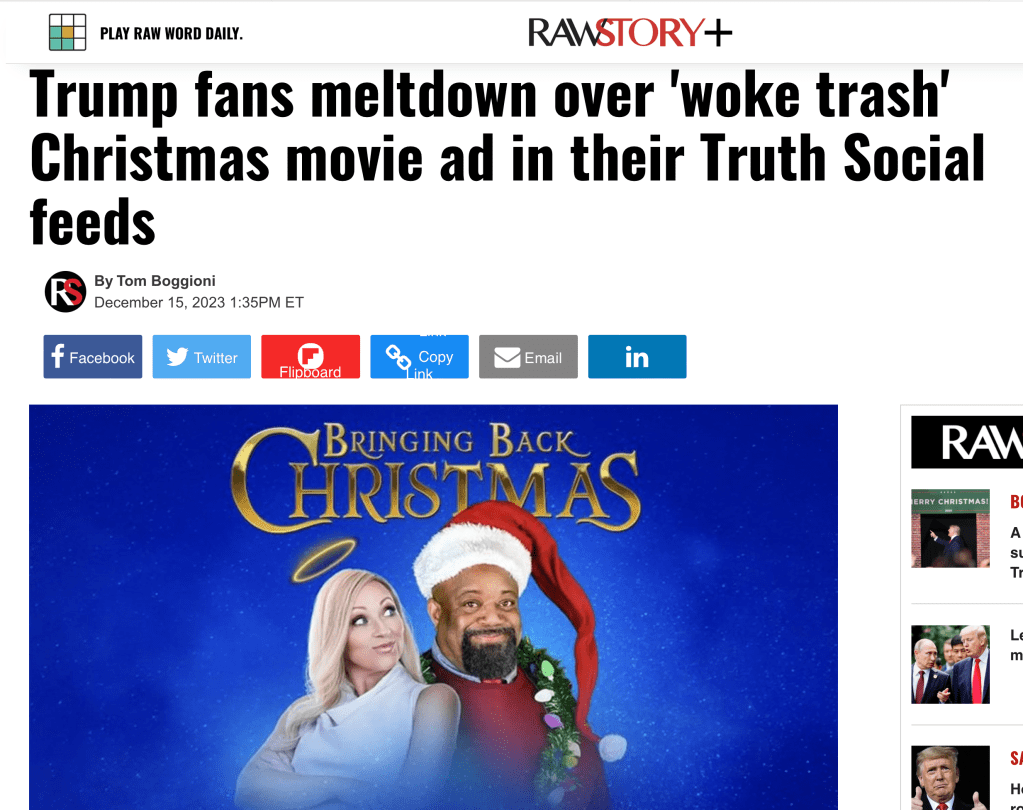Open the Merry Christmas rally thumbnail in the sidebar
Image resolution: width=1023 pixels, height=810 pixels.
pyautogui.click(x=951, y=528)
